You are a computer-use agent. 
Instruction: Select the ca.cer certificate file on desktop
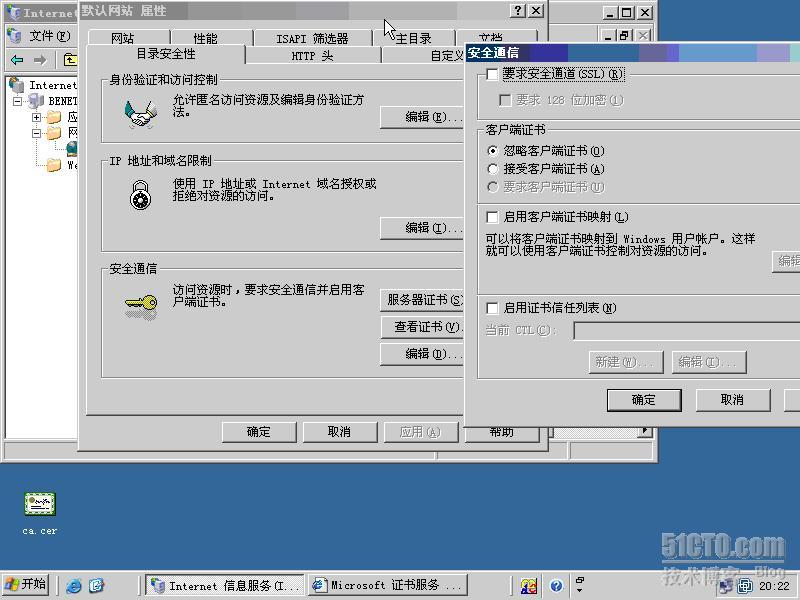(x=40, y=512)
